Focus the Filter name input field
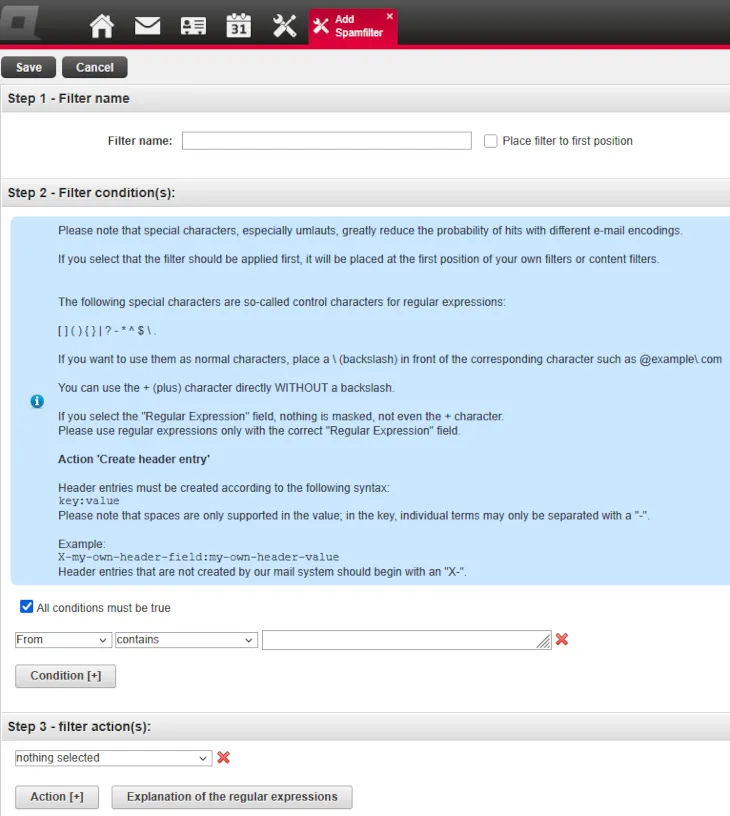The image size is (730, 816). (327, 141)
